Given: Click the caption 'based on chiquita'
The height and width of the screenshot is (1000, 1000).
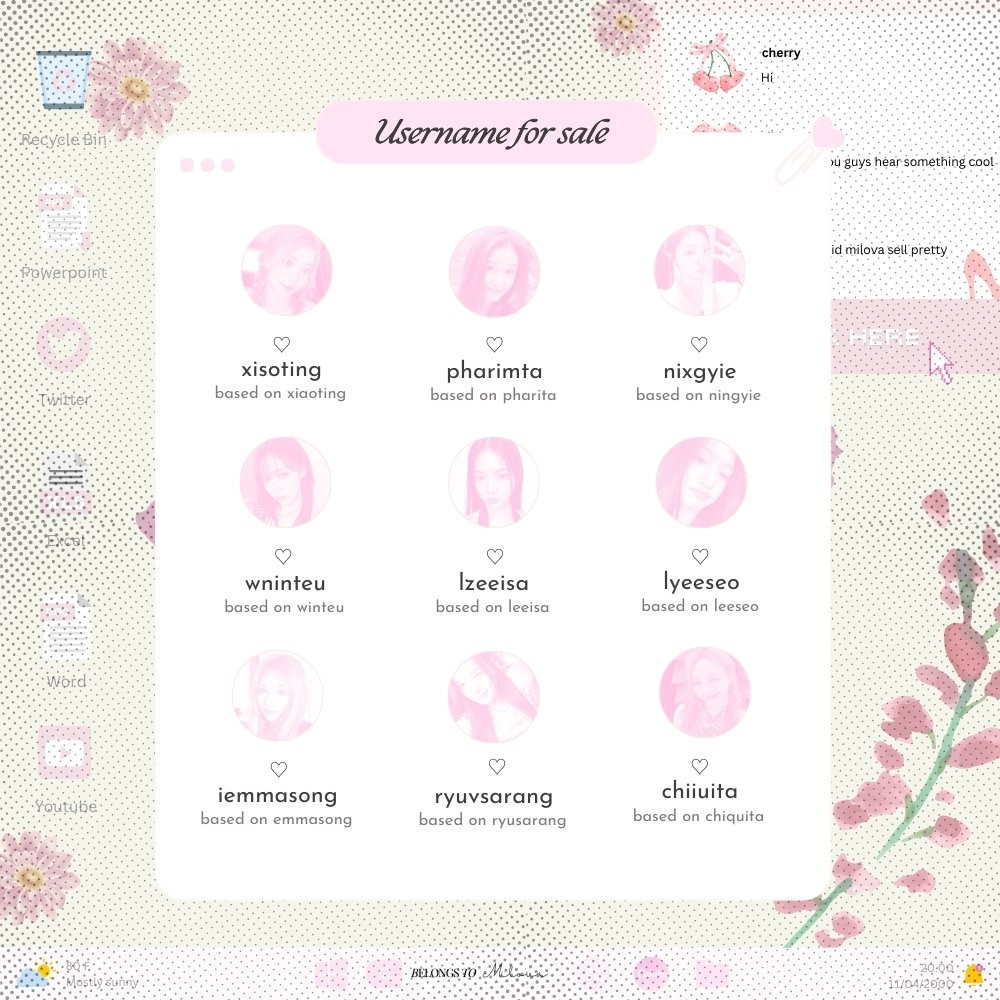Looking at the screenshot, I should (698, 816).
